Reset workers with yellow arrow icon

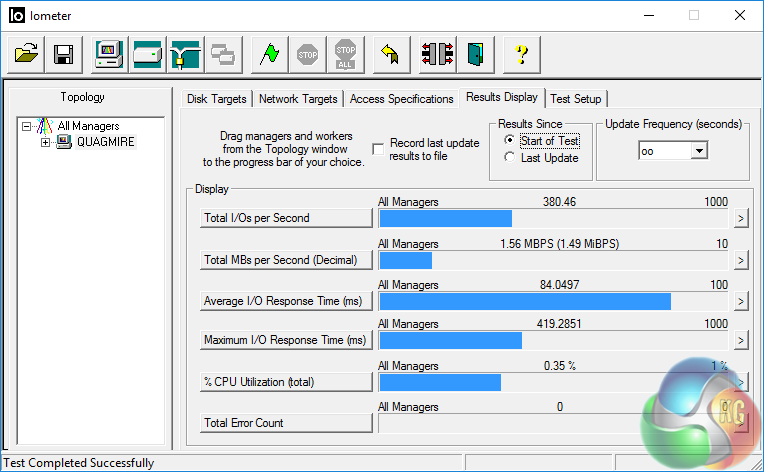(x=391, y=54)
